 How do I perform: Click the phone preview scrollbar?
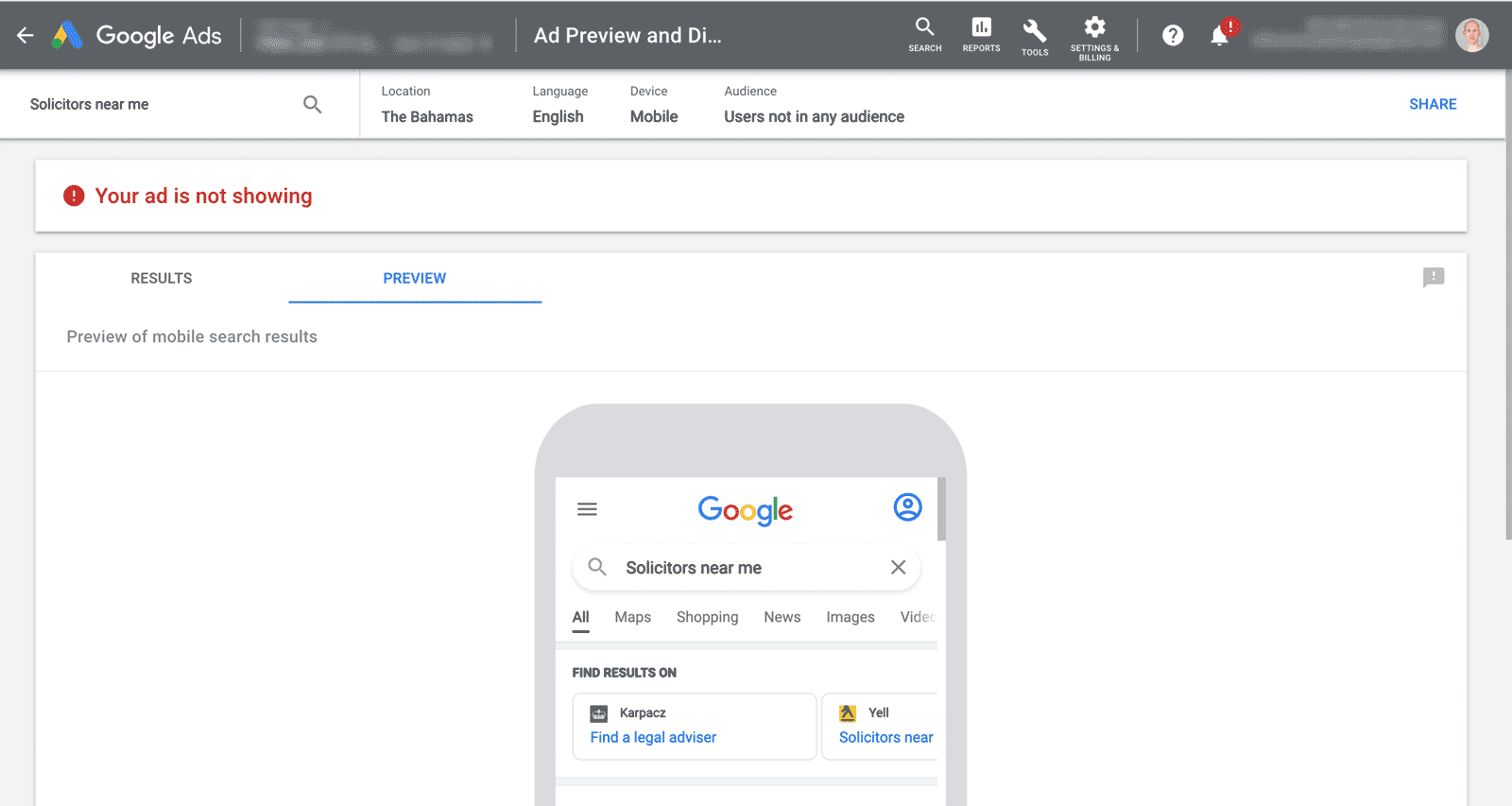941,509
